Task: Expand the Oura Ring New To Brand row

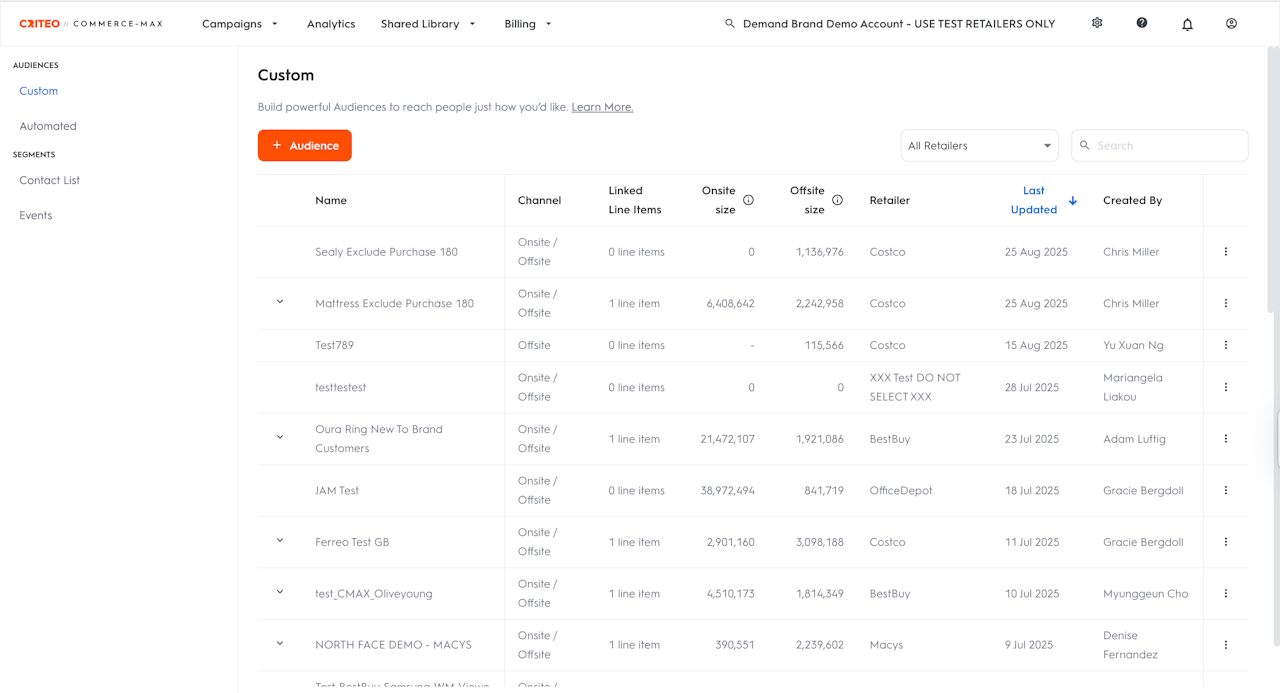Action: 280,437
